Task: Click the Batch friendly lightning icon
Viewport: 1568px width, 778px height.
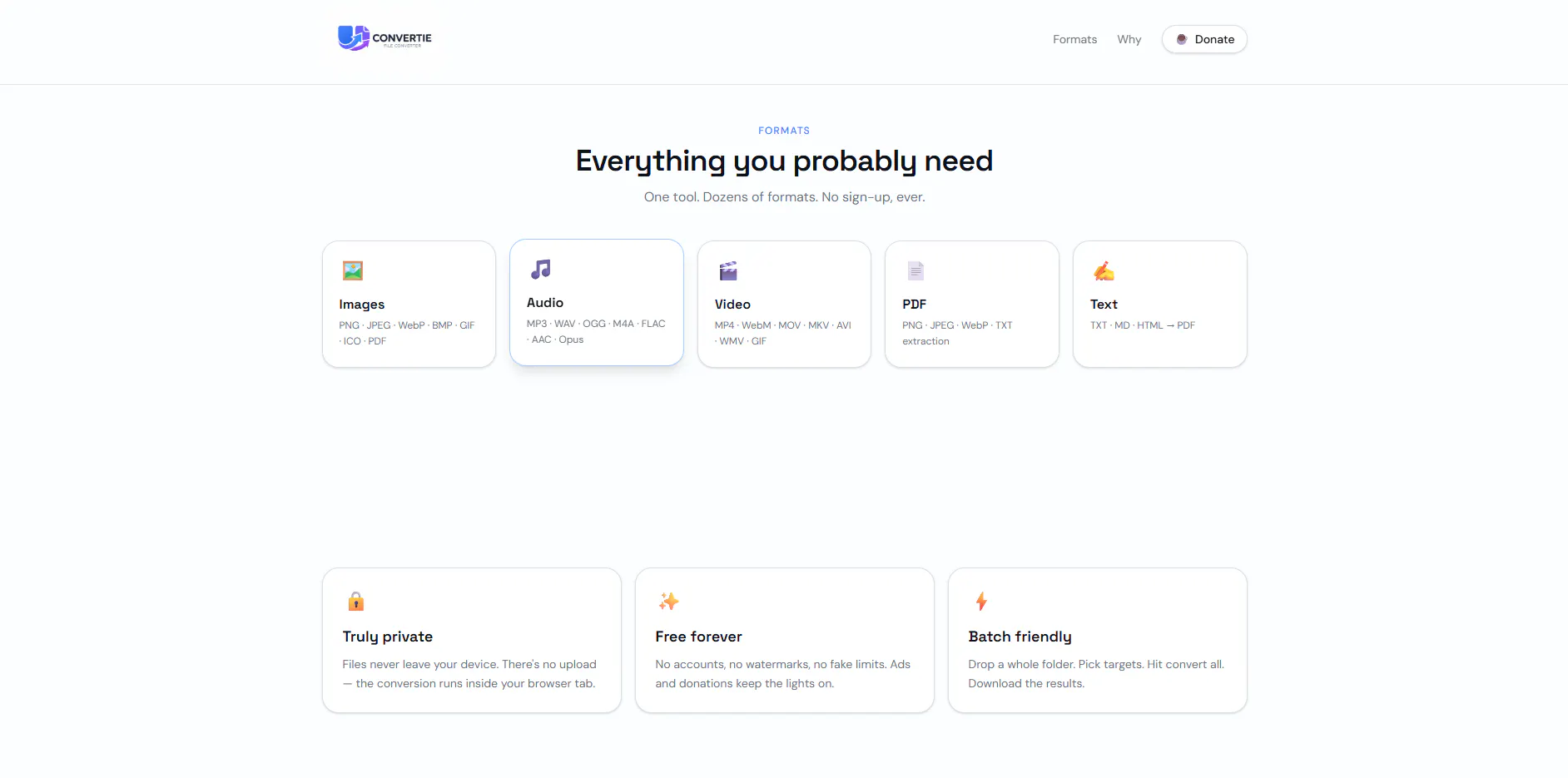Action: click(x=981, y=601)
